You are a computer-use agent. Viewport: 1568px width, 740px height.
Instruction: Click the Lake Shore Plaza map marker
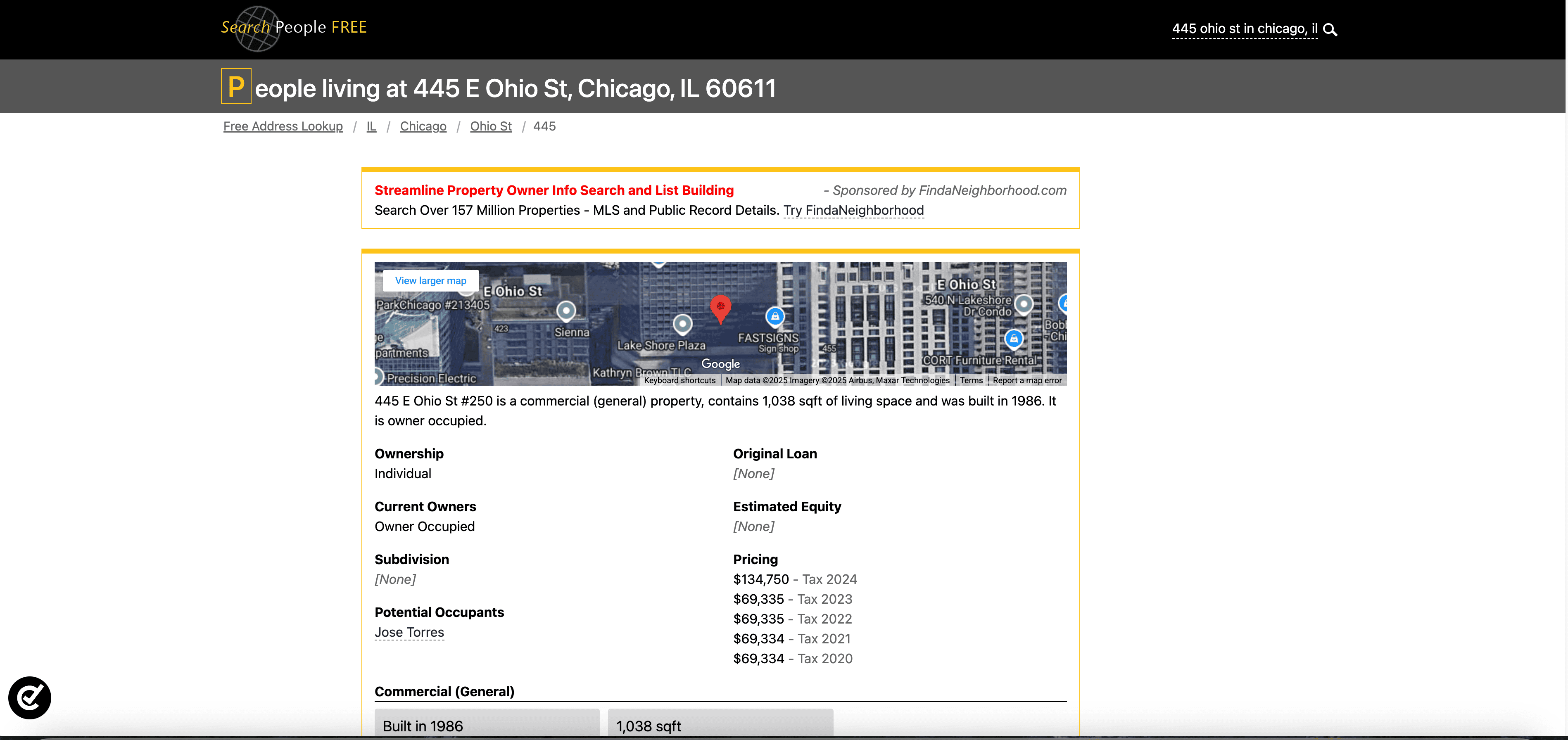(x=682, y=324)
